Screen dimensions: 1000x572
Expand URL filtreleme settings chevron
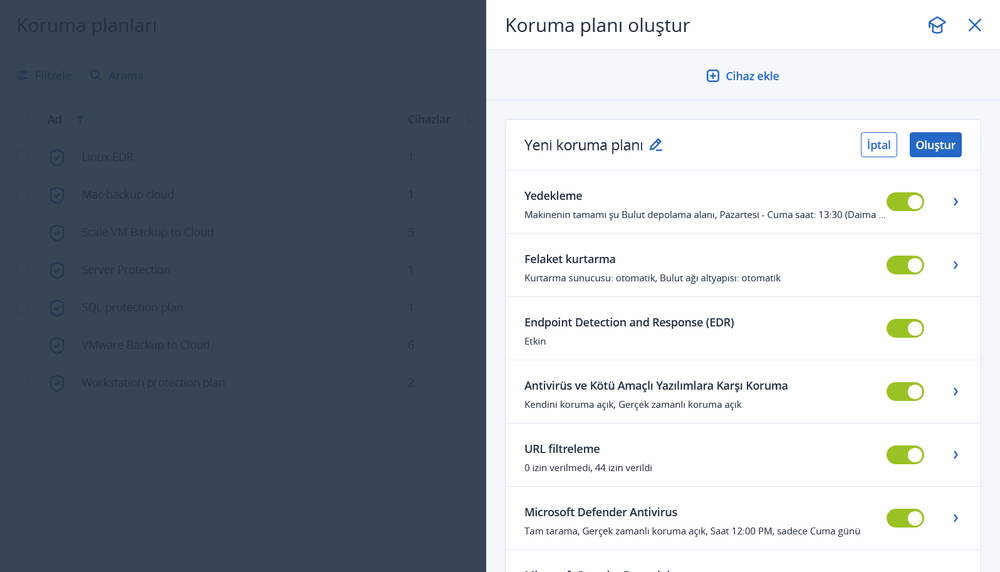(x=955, y=454)
